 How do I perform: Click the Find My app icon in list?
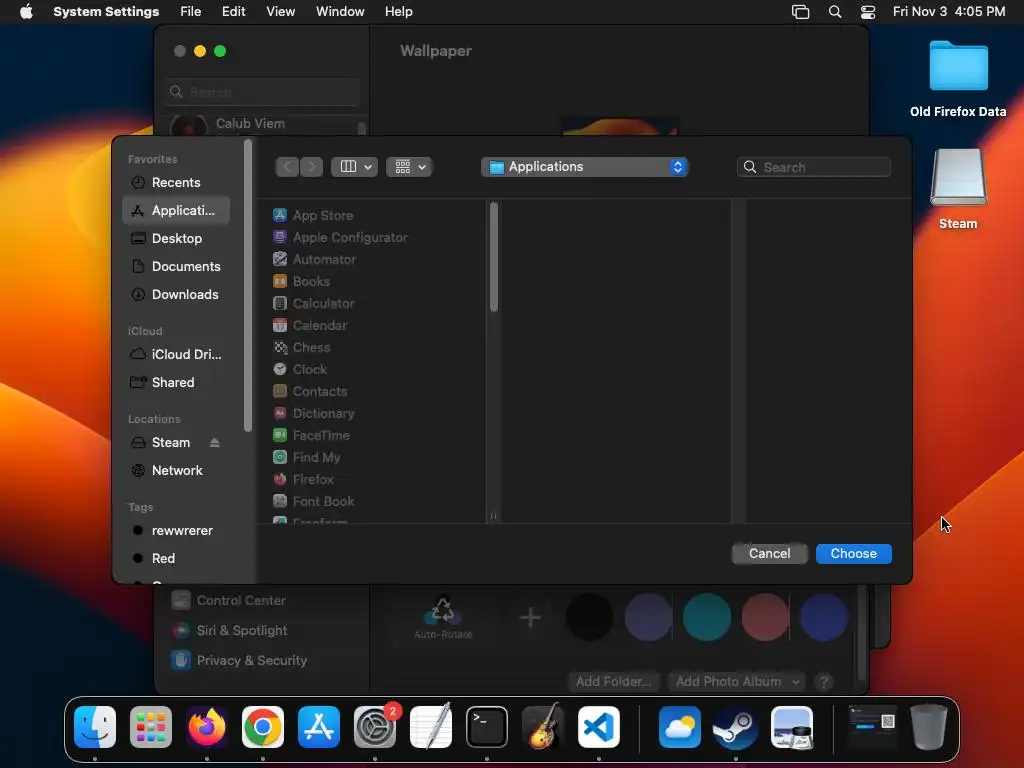tap(280, 457)
